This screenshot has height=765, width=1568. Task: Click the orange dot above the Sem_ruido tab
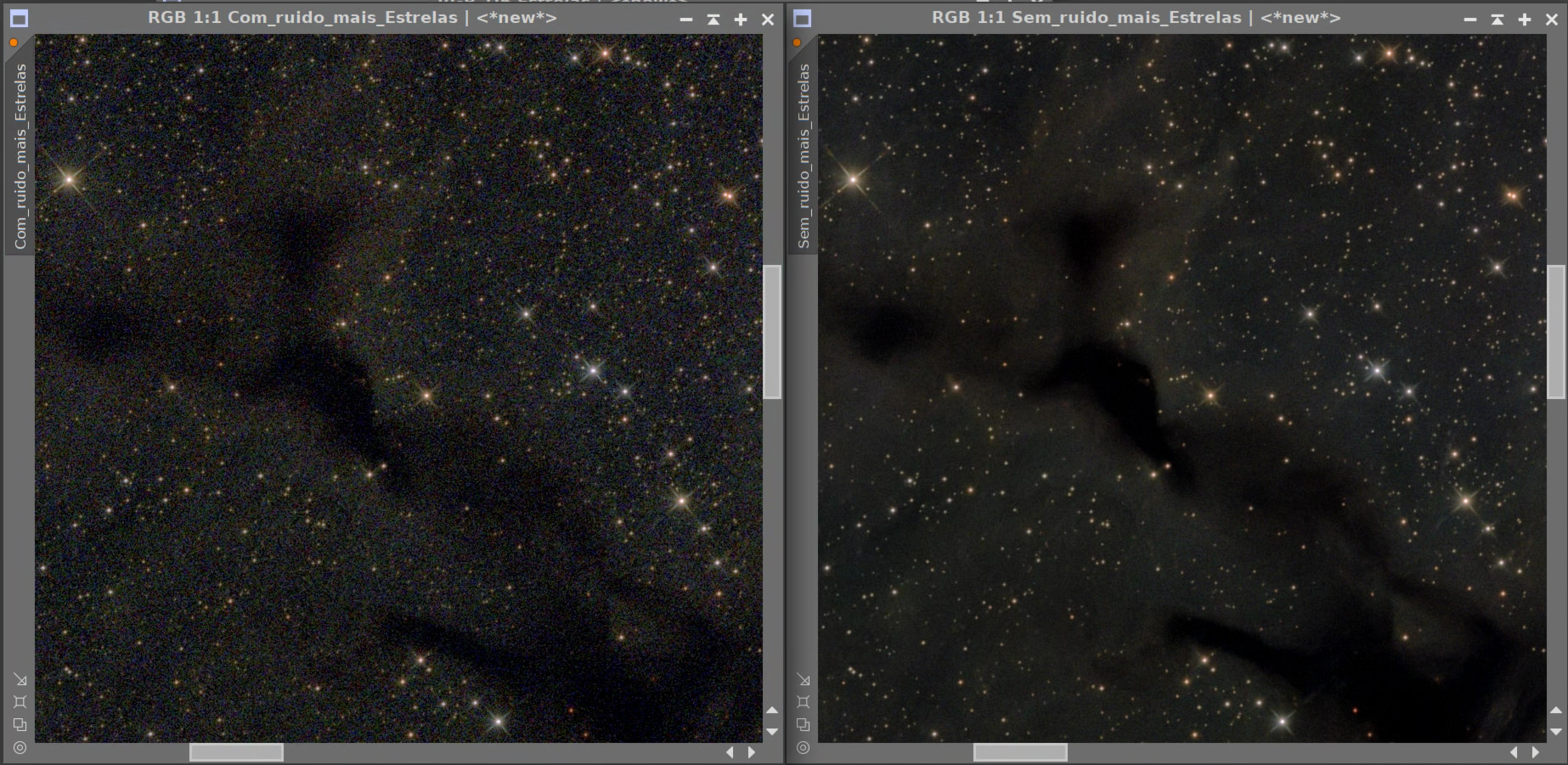[797, 42]
